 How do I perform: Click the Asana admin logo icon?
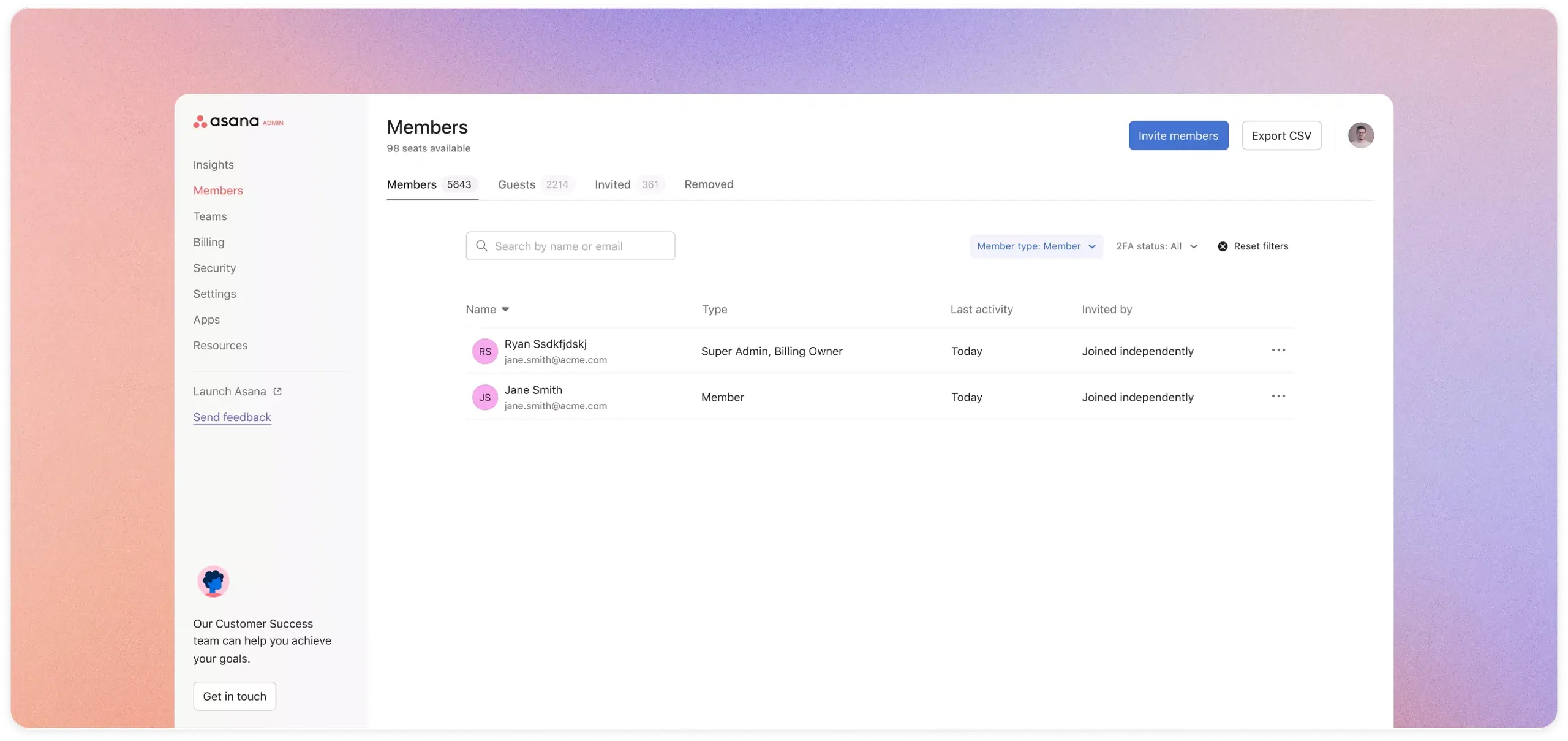click(200, 121)
